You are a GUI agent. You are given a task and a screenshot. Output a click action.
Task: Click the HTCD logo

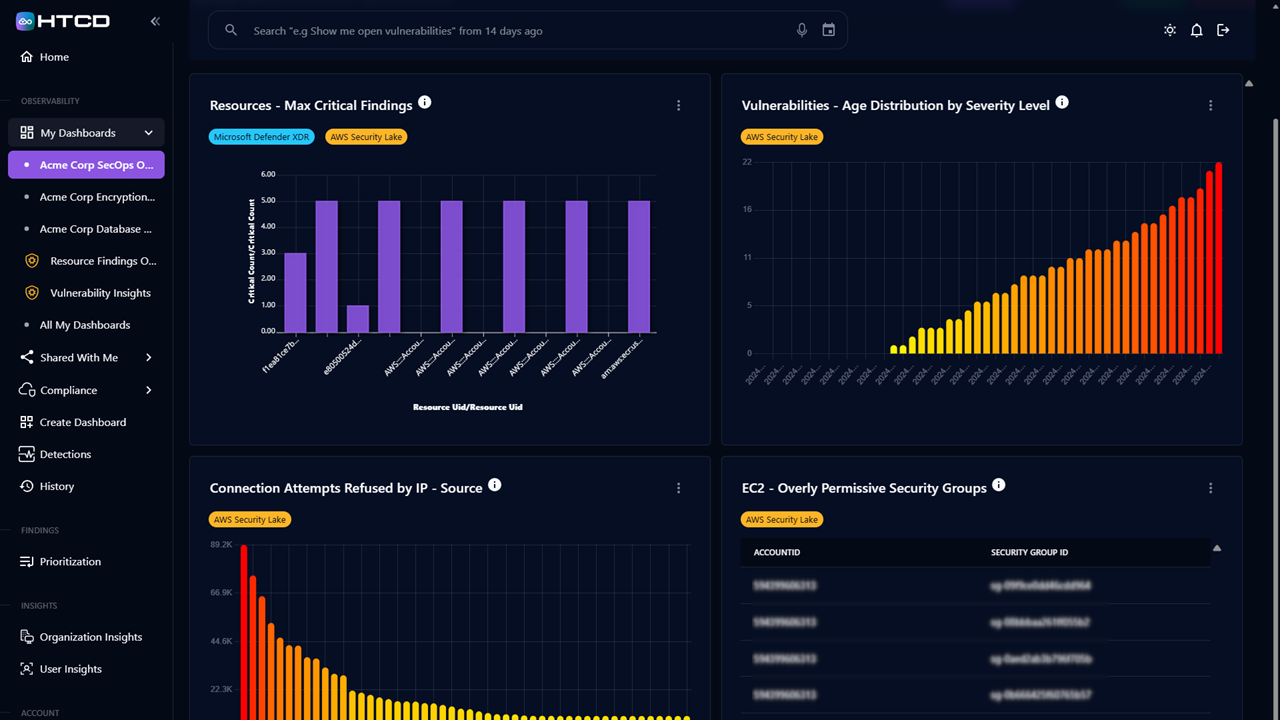click(63, 21)
